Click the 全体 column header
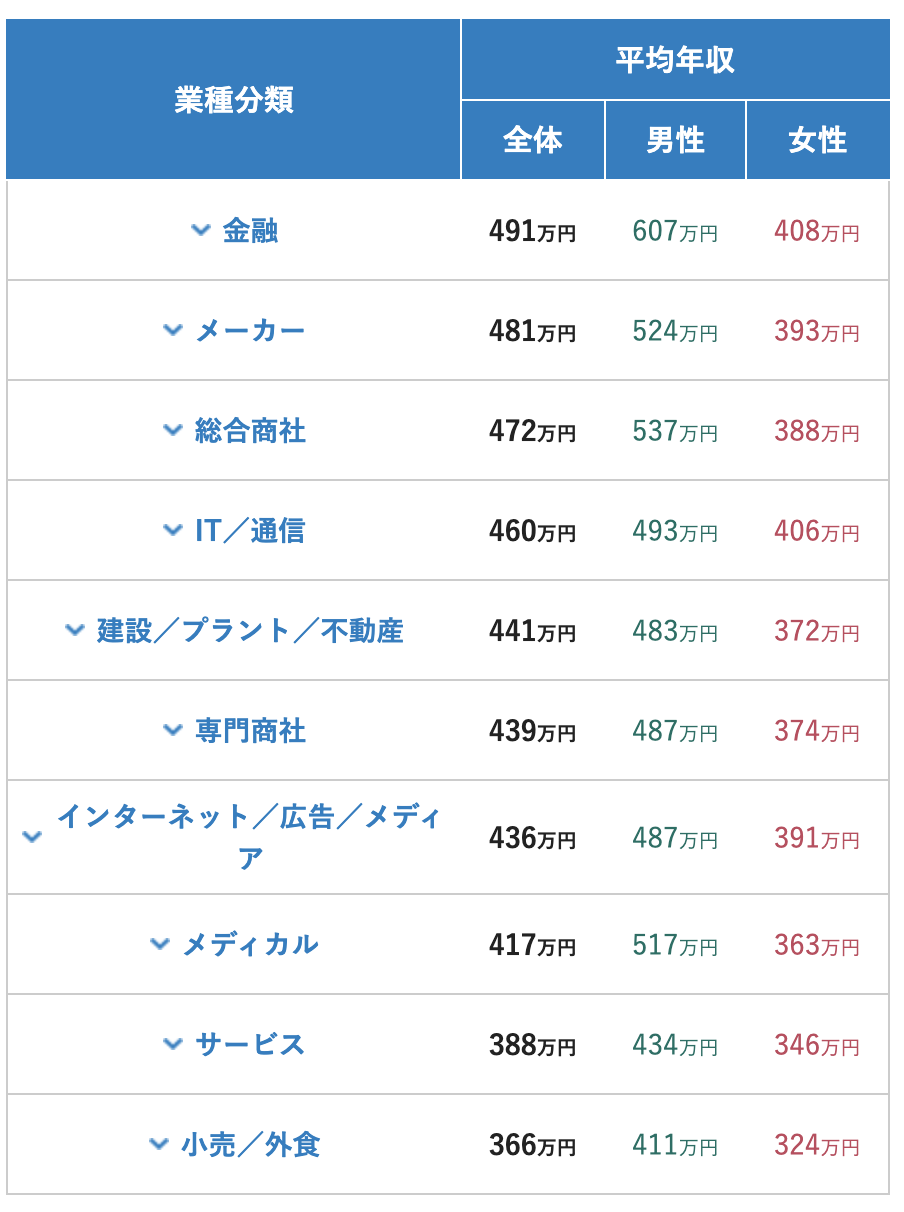Screen dimensions: 904x1212 [x=533, y=140]
